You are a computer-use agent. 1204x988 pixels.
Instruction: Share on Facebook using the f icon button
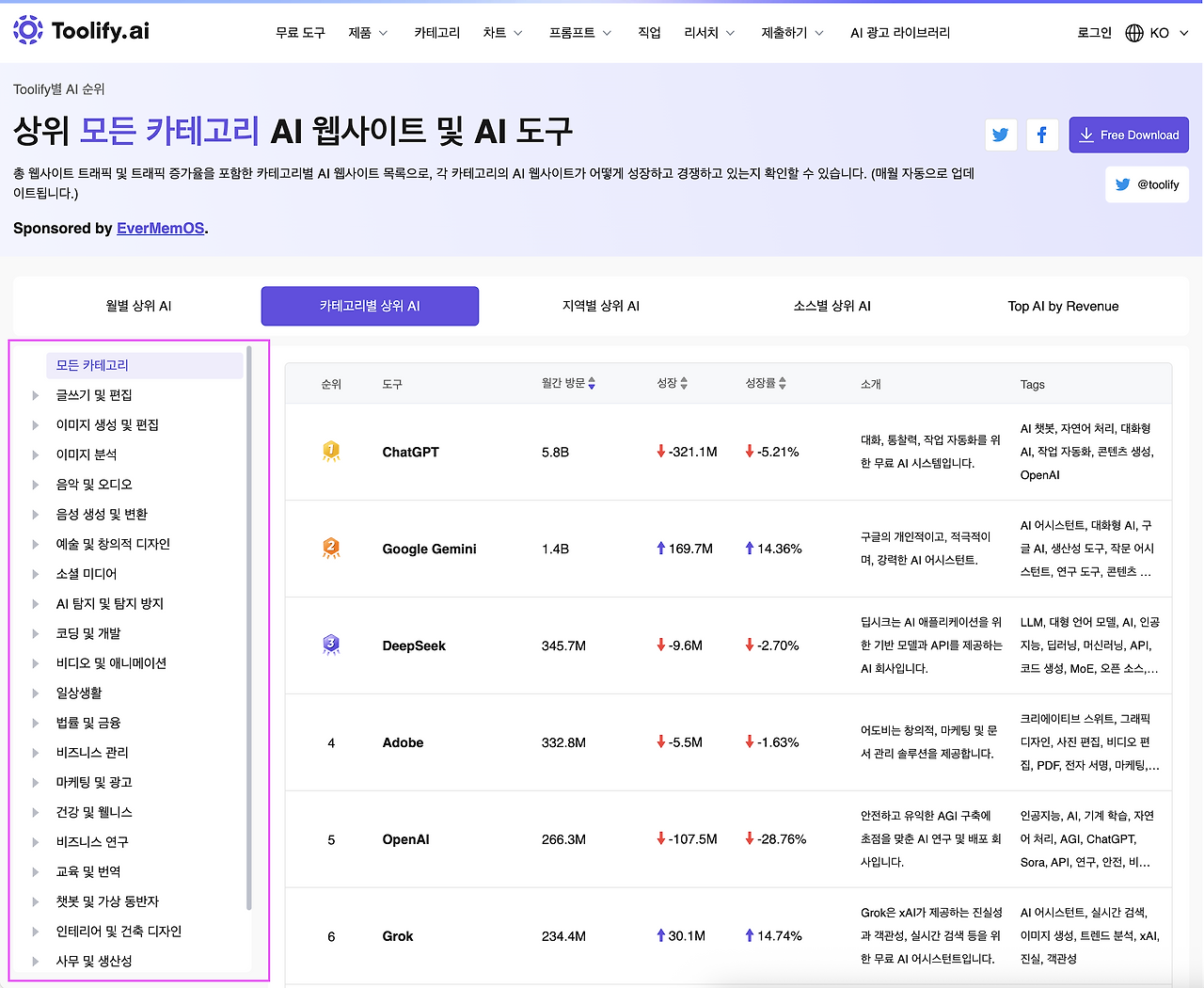[x=1042, y=135]
